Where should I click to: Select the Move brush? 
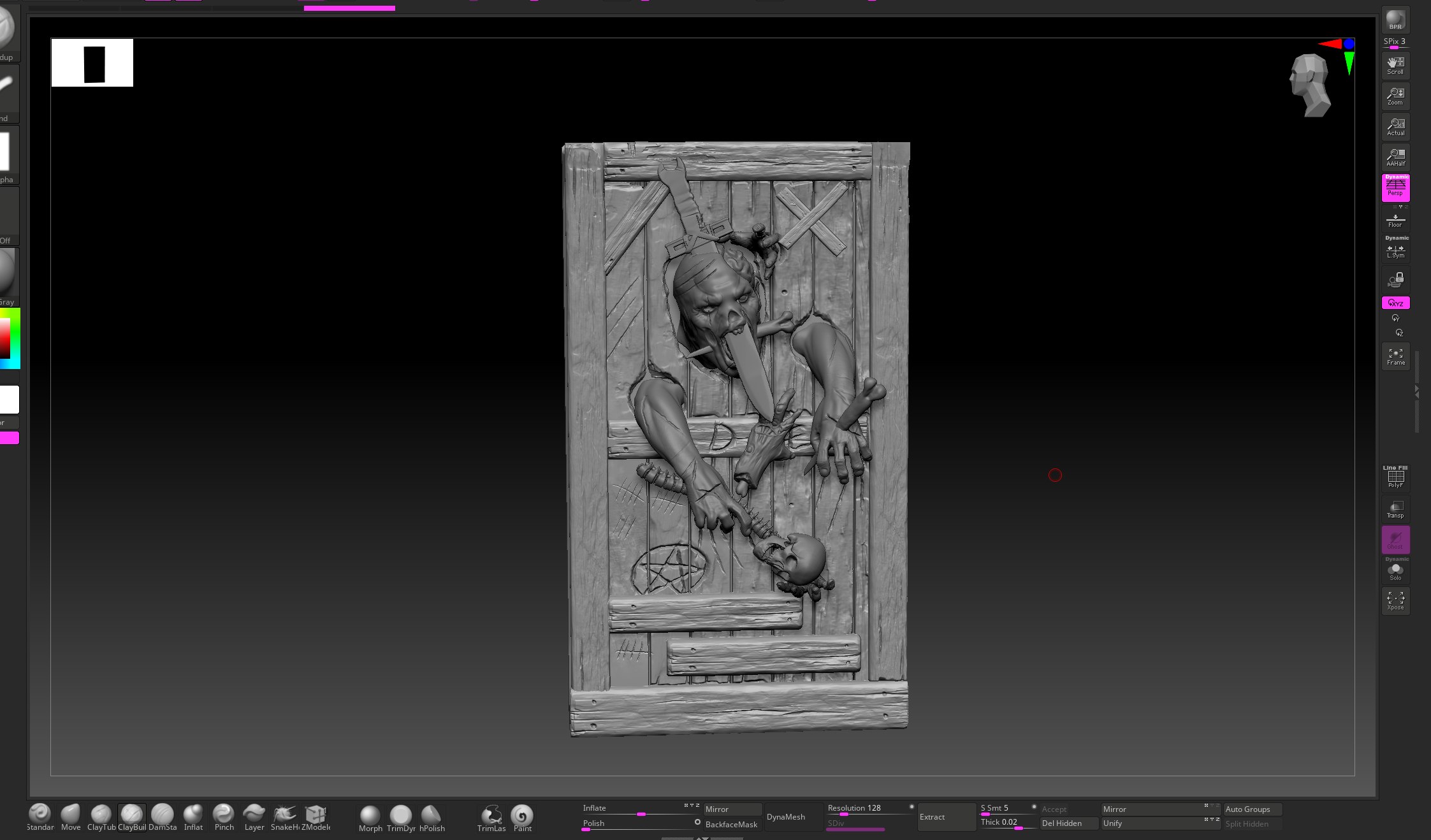click(x=71, y=818)
